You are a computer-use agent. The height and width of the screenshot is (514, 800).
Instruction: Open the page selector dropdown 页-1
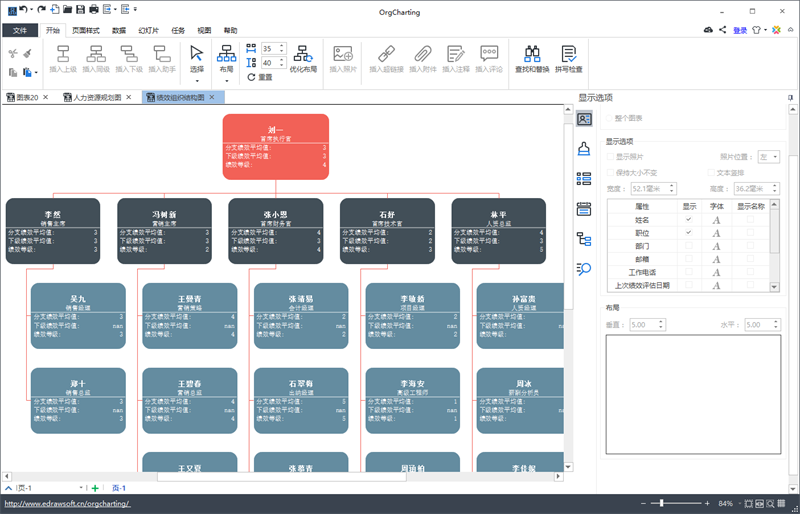point(81,488)
